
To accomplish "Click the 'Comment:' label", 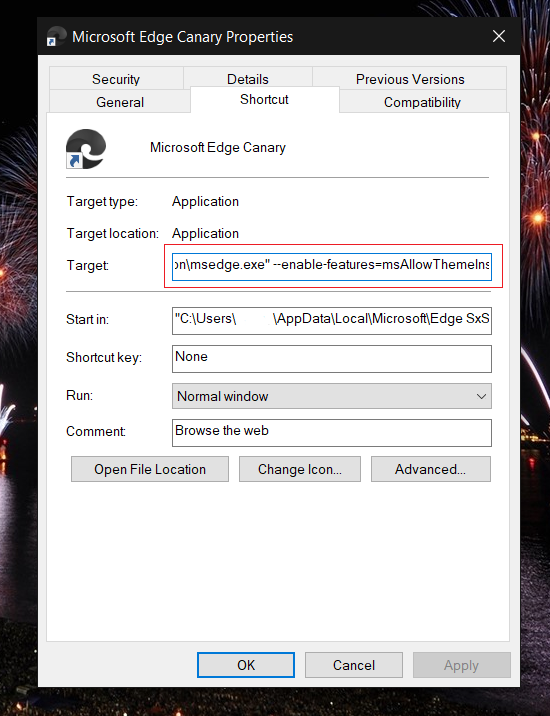I will 96,431.
